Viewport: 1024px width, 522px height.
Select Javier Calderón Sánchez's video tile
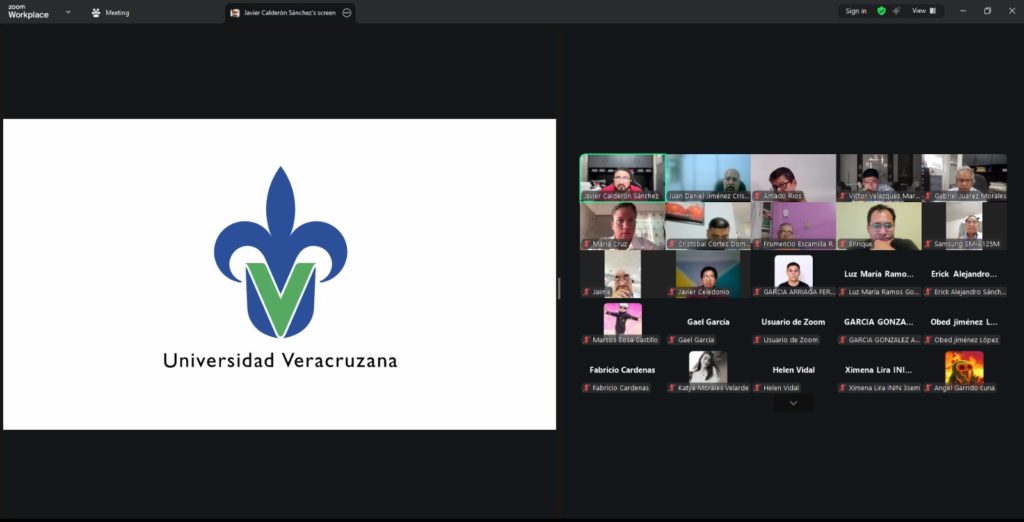[622, 177]
